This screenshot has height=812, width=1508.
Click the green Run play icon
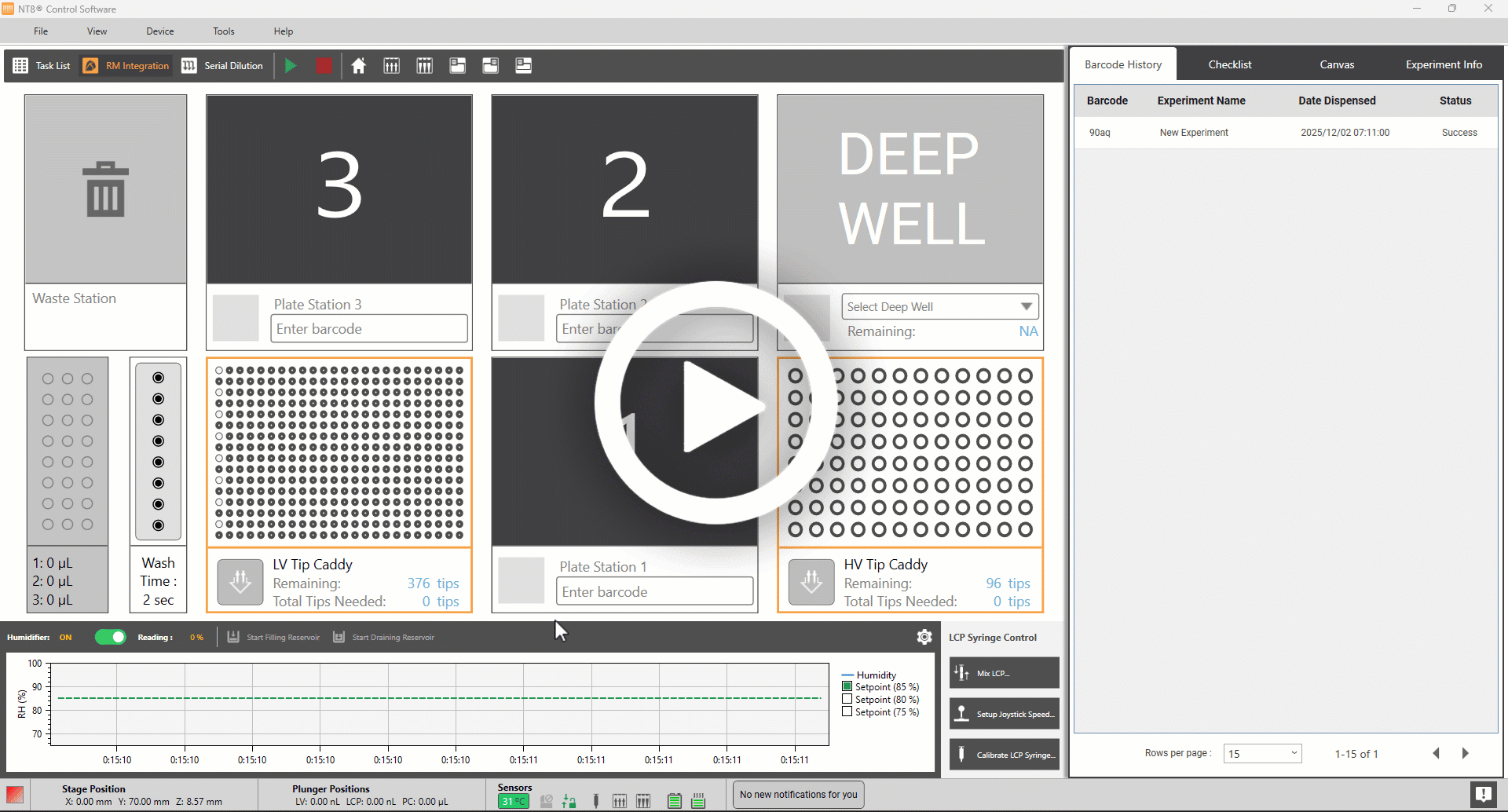click(291, 66)
